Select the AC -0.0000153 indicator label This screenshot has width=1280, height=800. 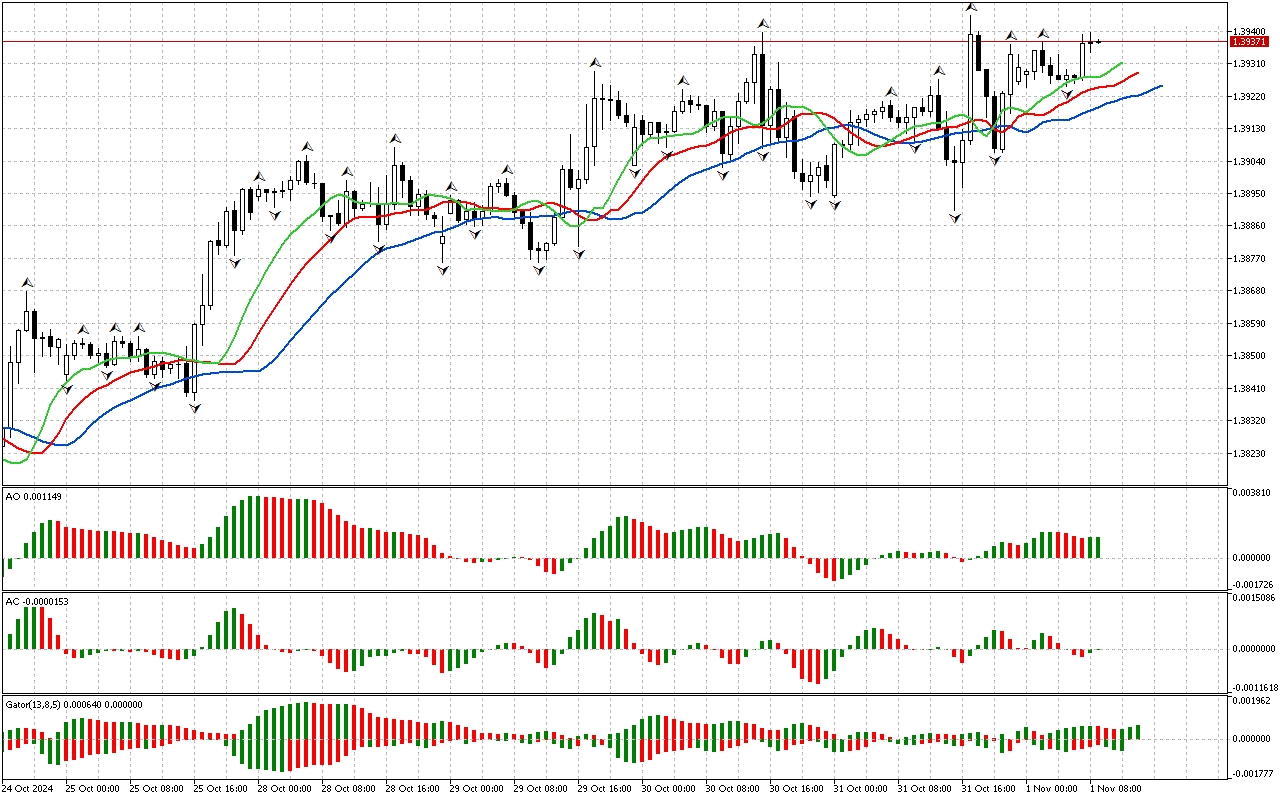point(37,601)
